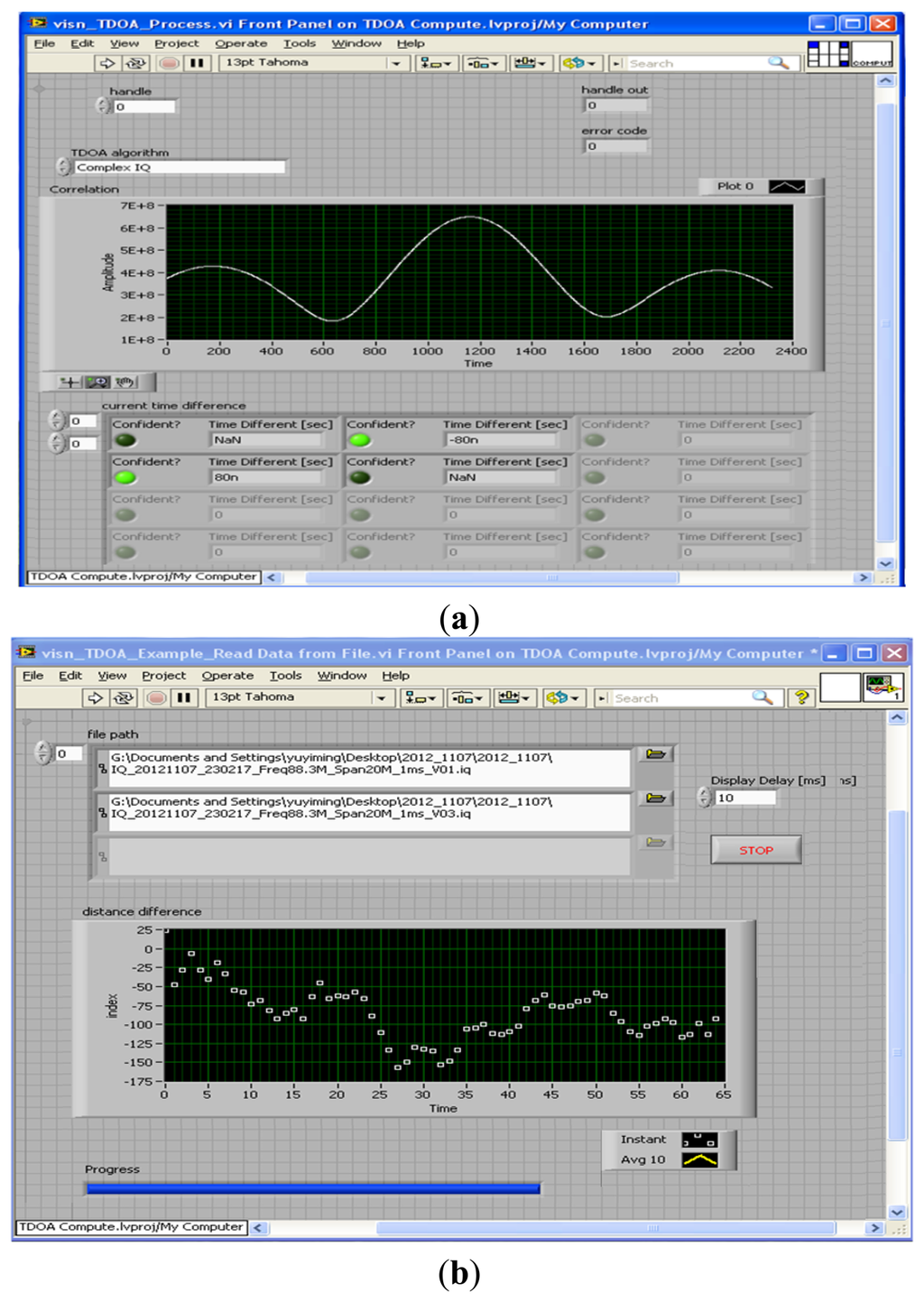
Task: Click the Instant plot legend marker icon
Action: [x=699, y=1140]
